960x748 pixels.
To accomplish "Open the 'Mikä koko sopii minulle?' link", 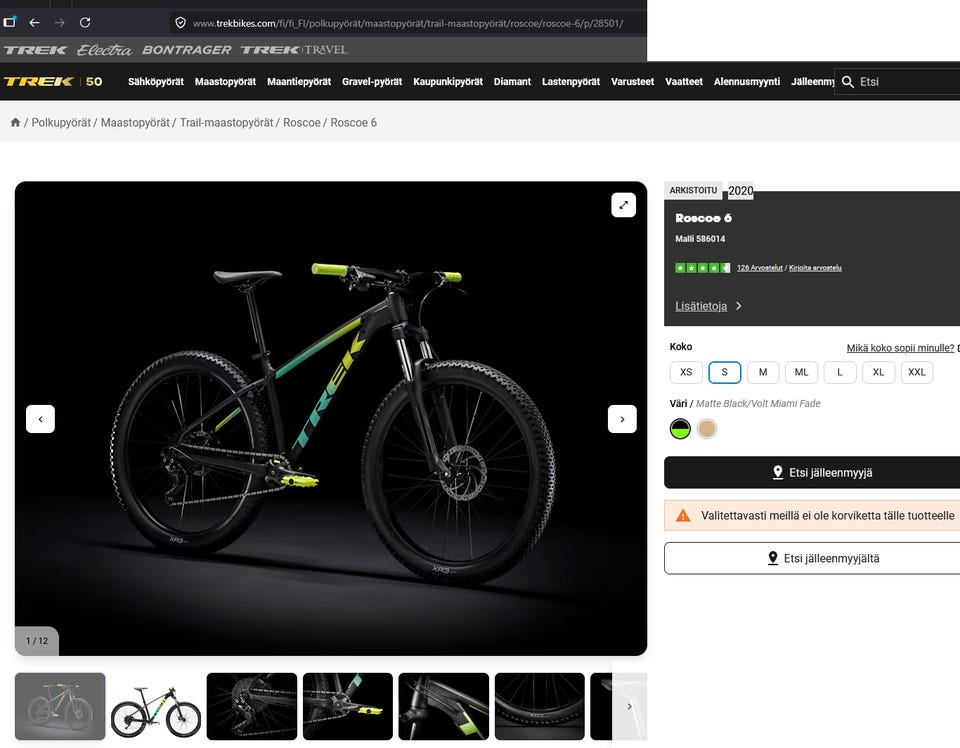I will (900, 348).
